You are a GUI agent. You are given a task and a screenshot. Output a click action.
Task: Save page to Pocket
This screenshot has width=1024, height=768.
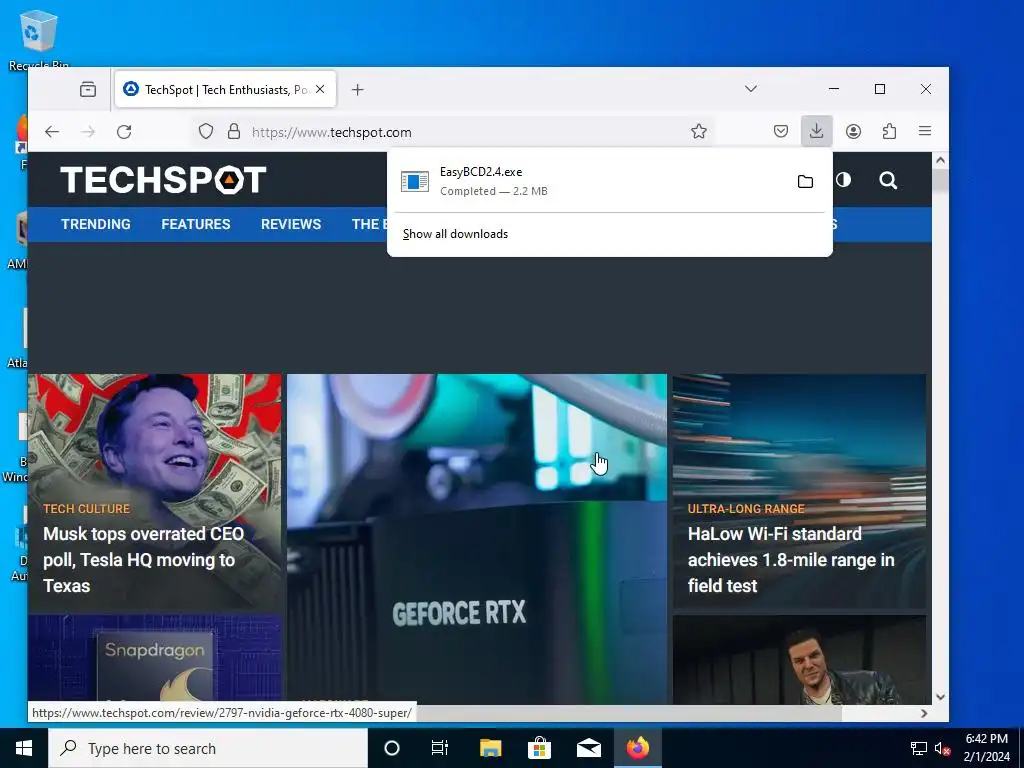point(780,131)
